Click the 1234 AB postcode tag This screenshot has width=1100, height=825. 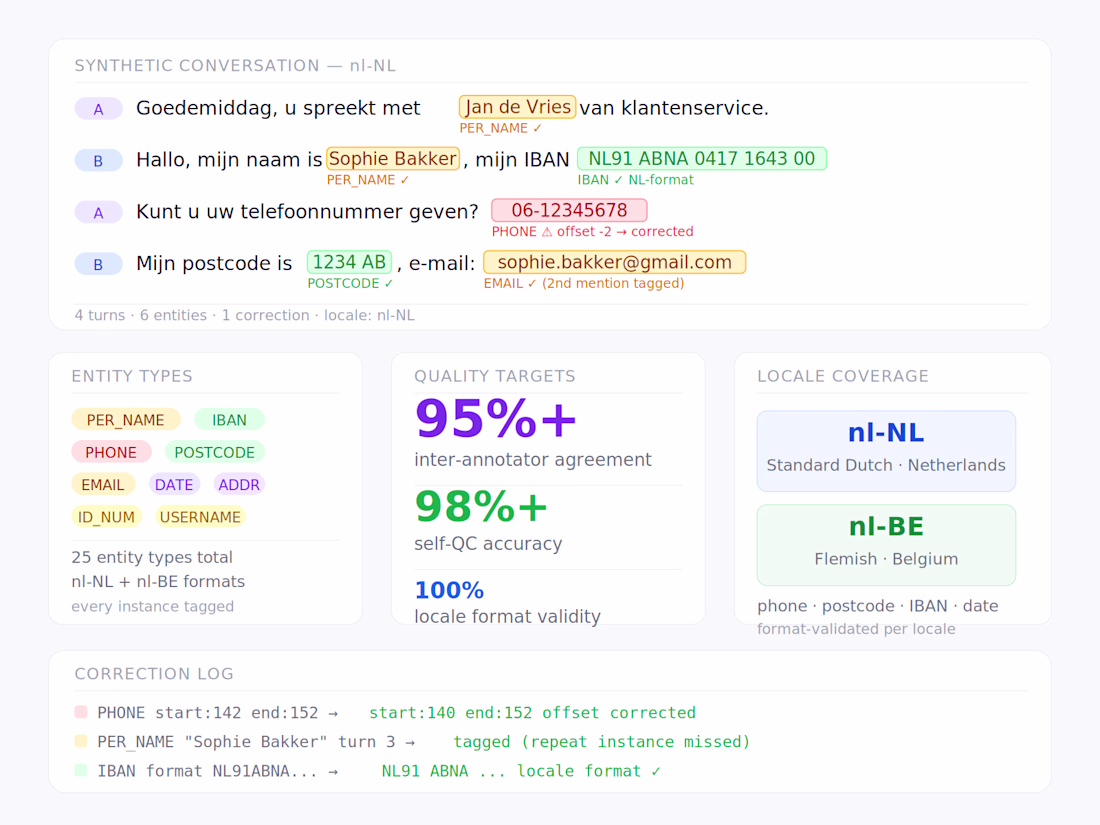click(x=349, y=262)
